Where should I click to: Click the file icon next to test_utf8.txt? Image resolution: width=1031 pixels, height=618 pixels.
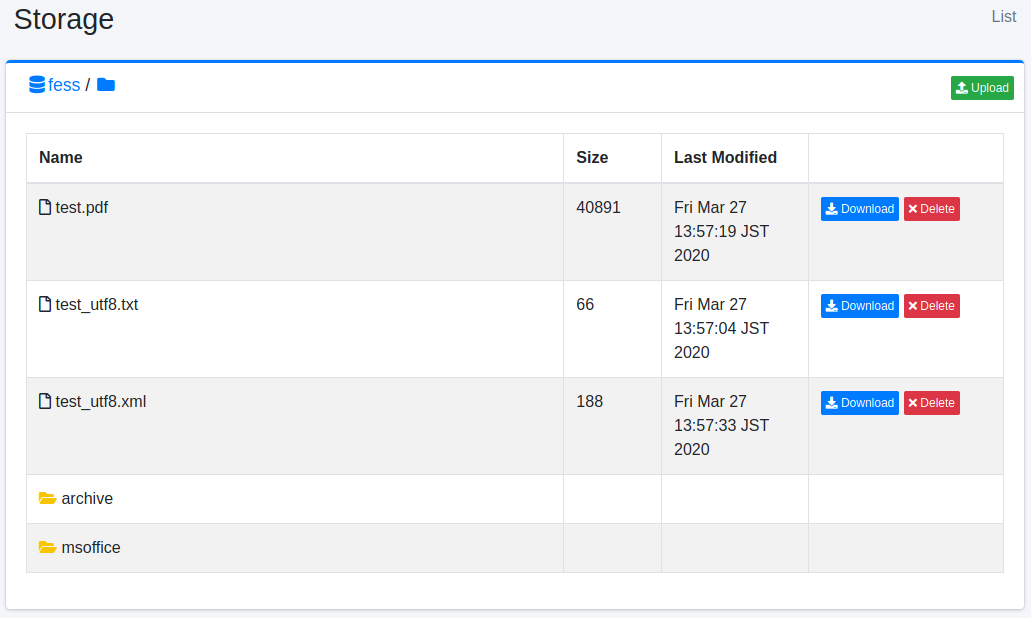click(x=44, y=305)
